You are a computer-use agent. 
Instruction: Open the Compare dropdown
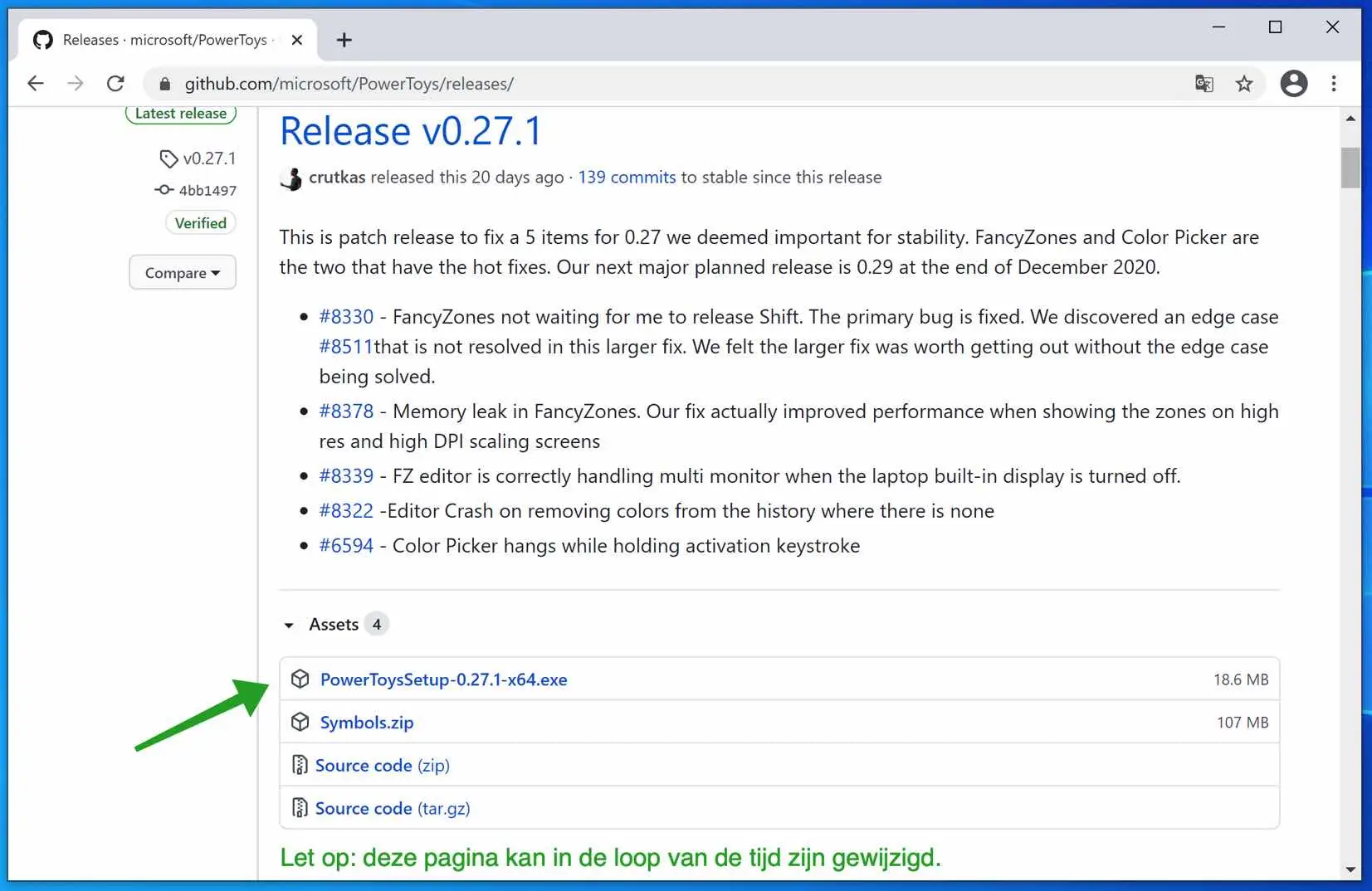(x=183, y=272)
